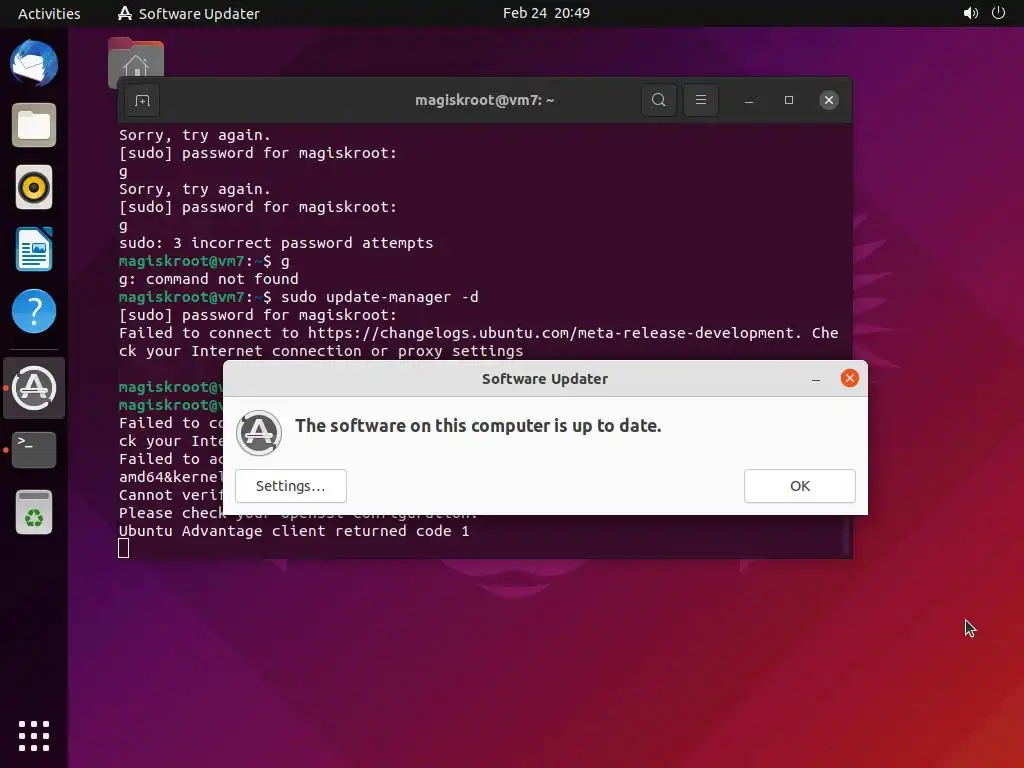Viewport: 1024px width, 768px height.
Task: Click the 'g: command not found' line
Action: 208,279
